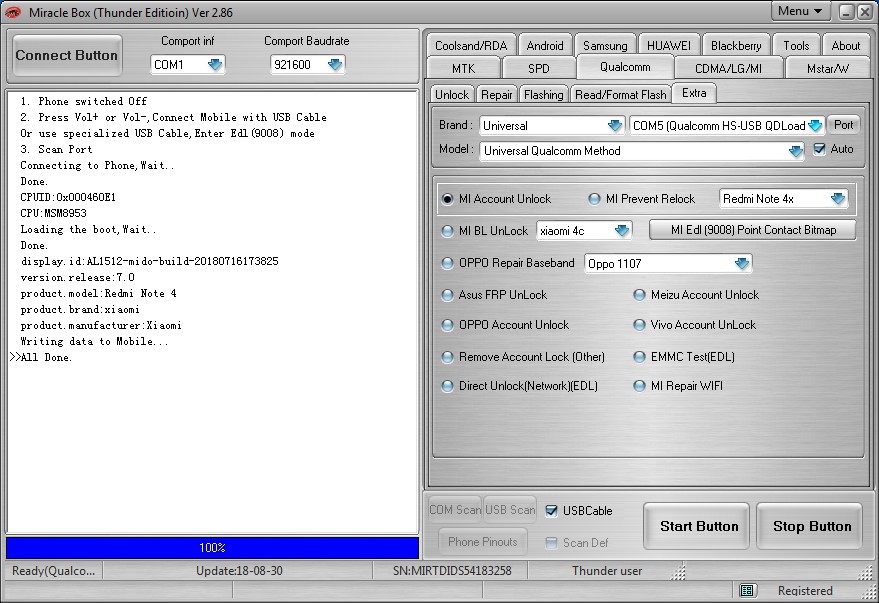Click the Phone Pinouts button
Screen dimensions: 879x603
(x=483, y=542)
